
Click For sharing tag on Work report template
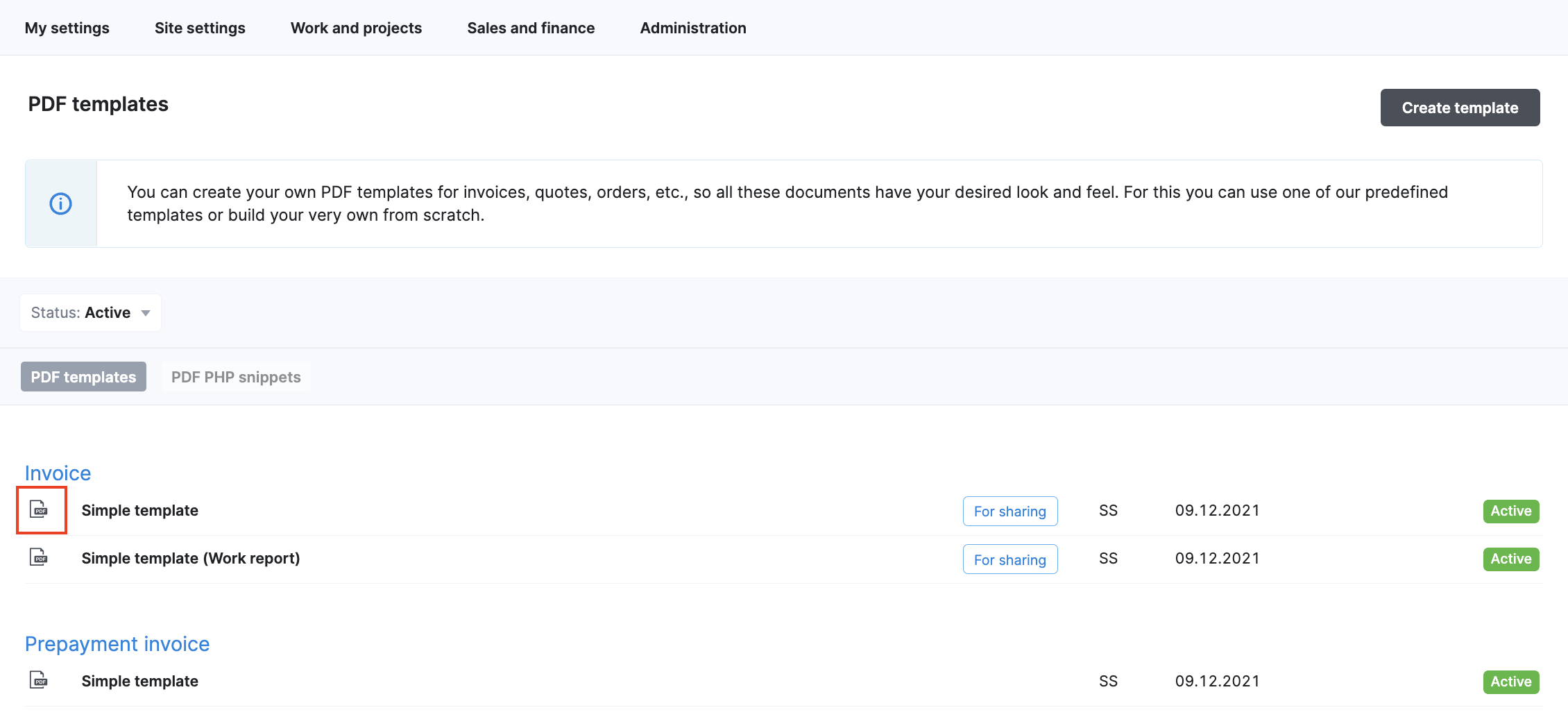click(1010, 559)
